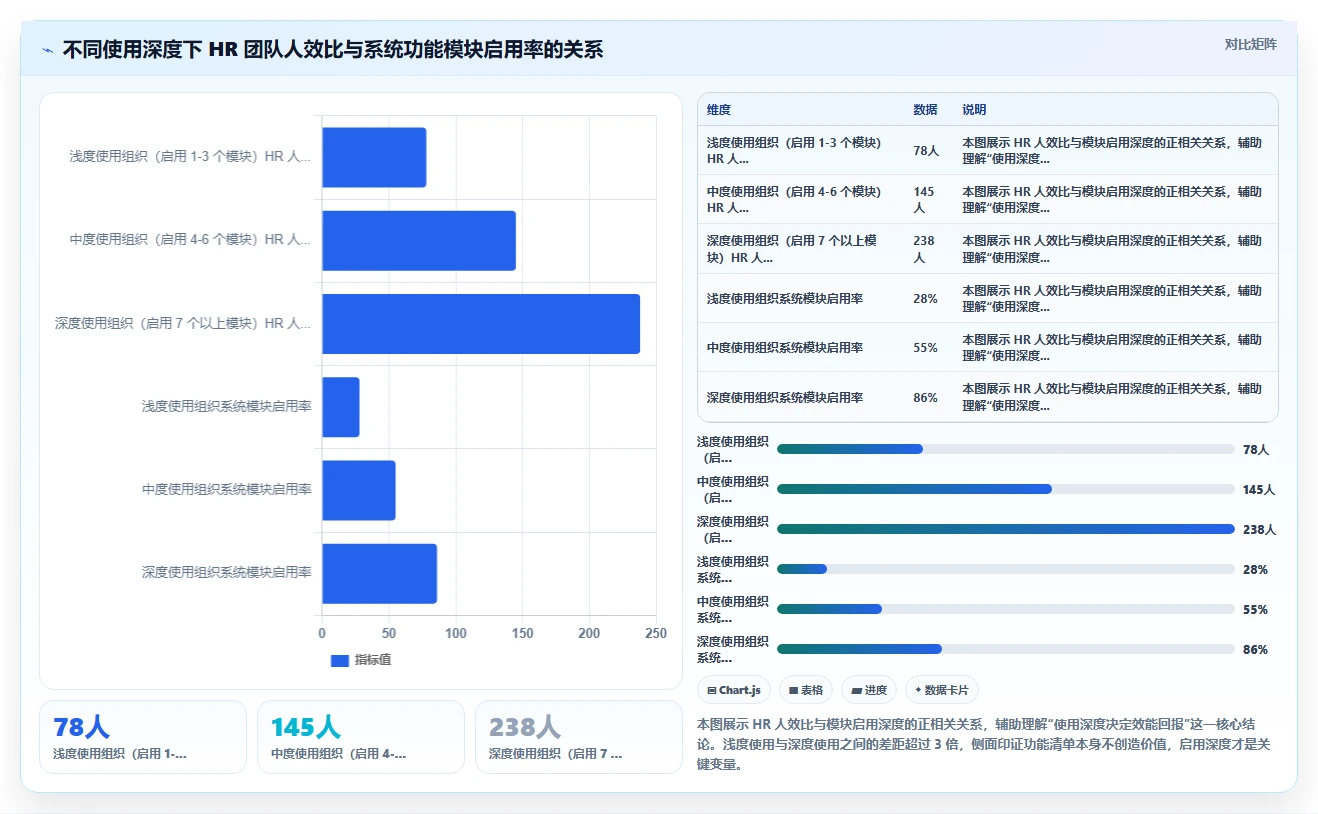The image size is (1318, 814).
Task: Click the chart bar for 中度使用组织系统模块启用率
Action: pyautogui.click(x=359, y=490)
